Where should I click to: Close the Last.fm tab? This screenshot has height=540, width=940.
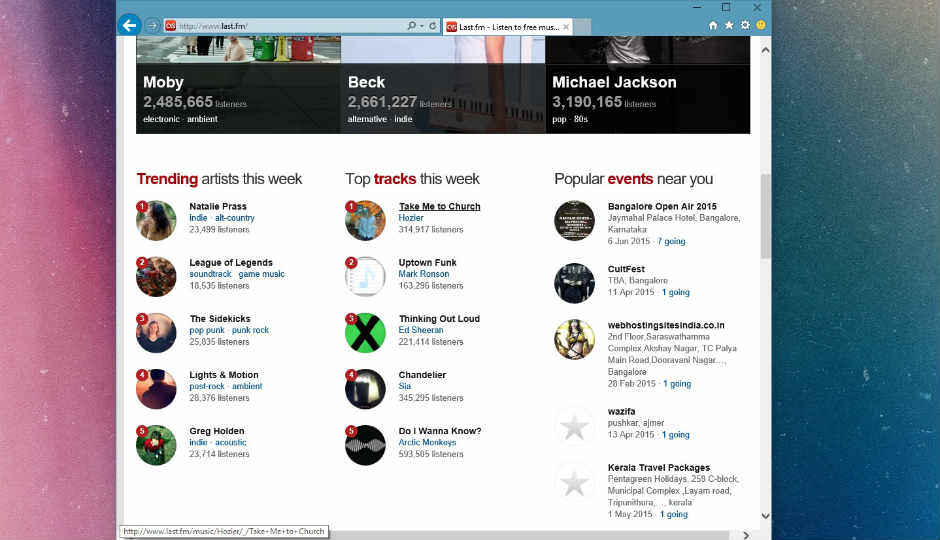click(565, 27)
